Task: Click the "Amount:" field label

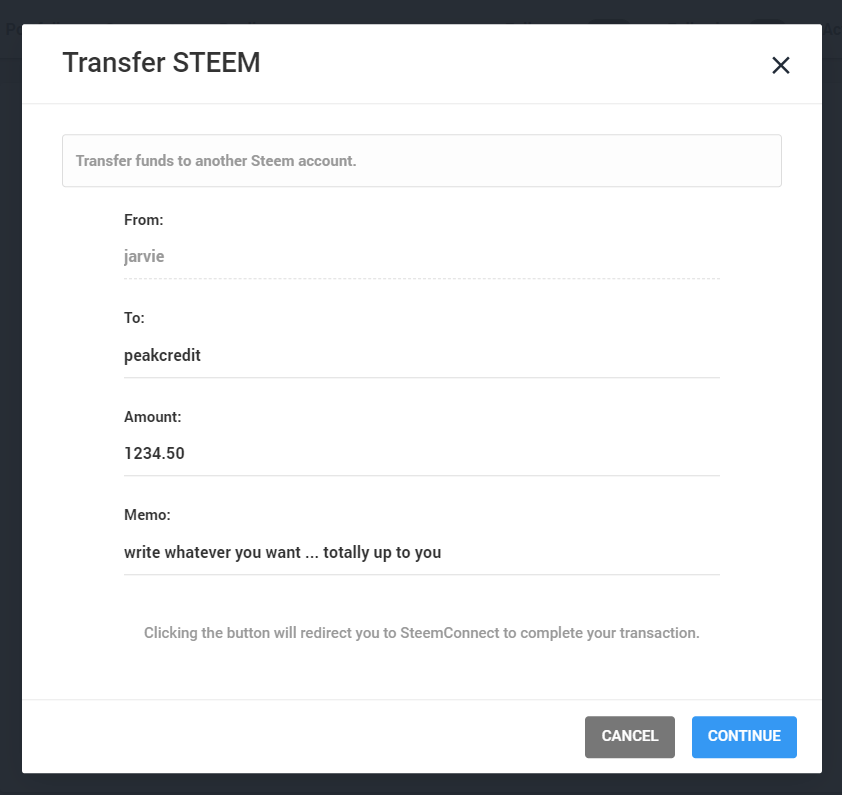Action: [152, 417]
